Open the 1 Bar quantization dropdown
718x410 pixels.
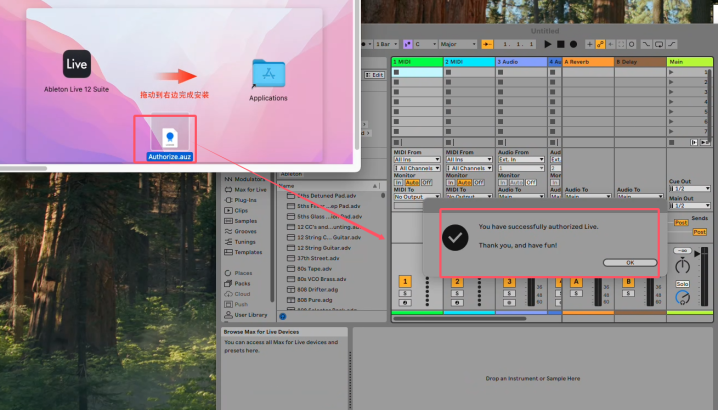(x=386, y=44)
